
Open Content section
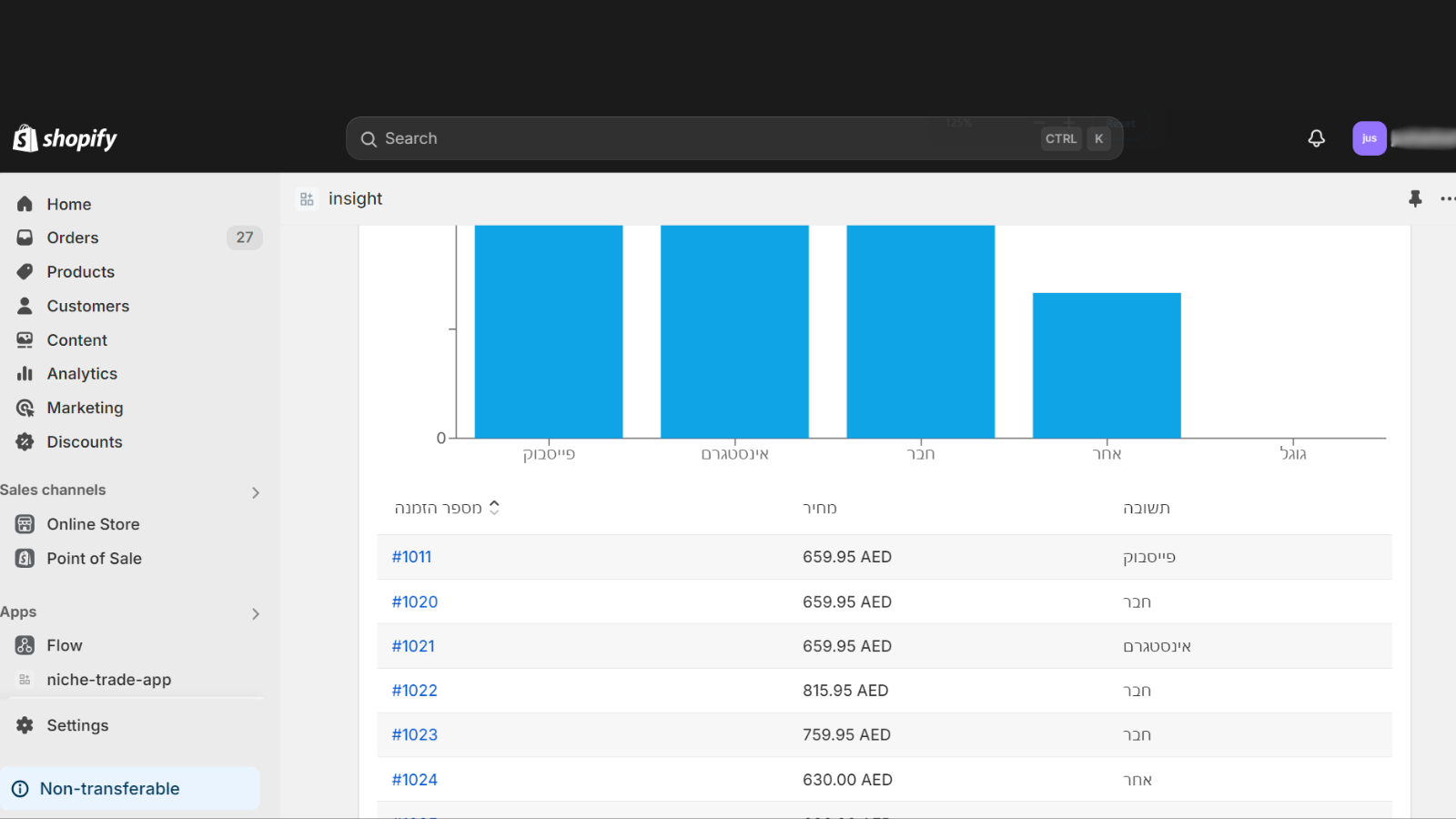pos(77,339)
